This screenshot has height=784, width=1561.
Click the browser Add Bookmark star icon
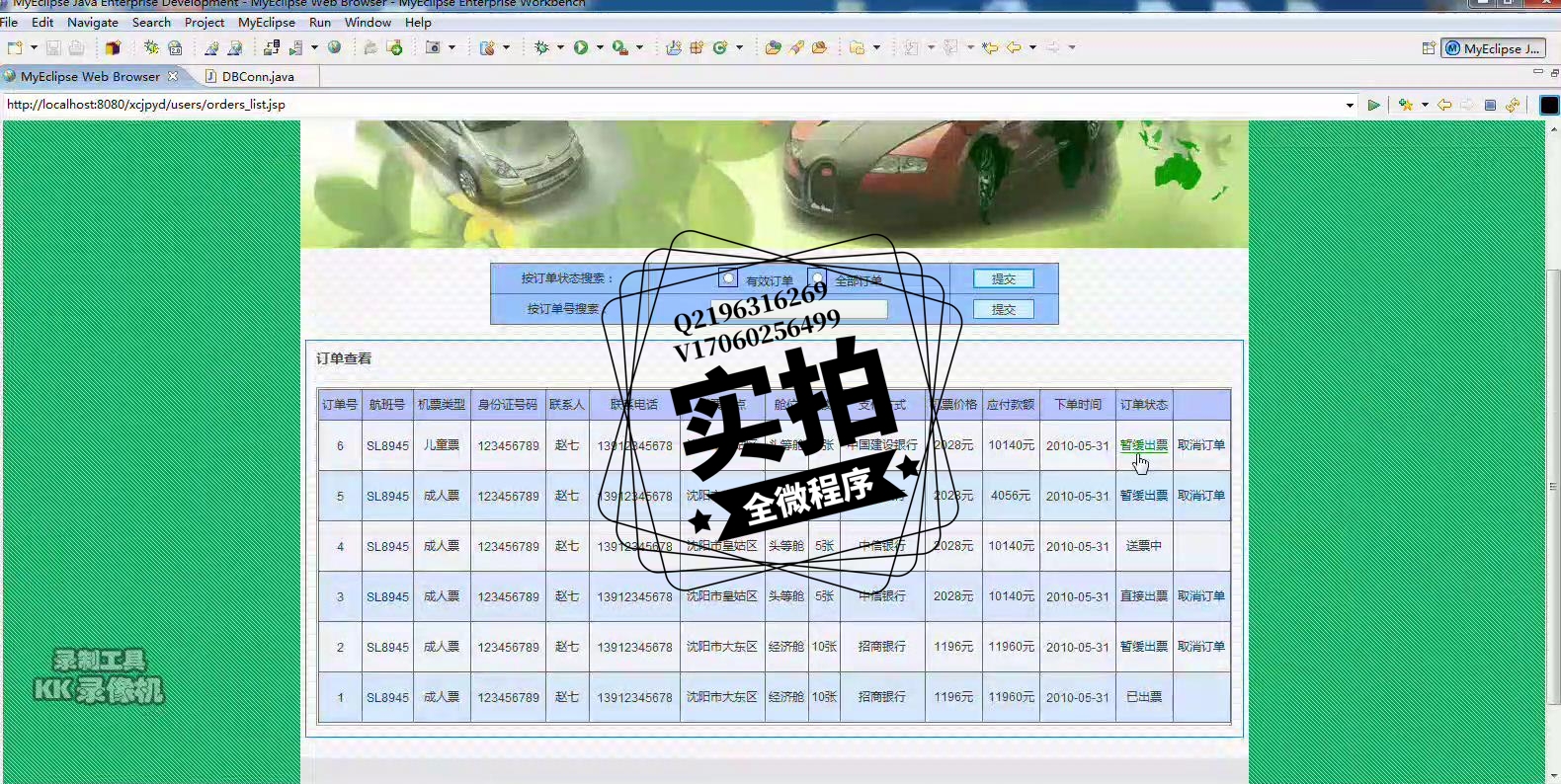[1406, 105]
